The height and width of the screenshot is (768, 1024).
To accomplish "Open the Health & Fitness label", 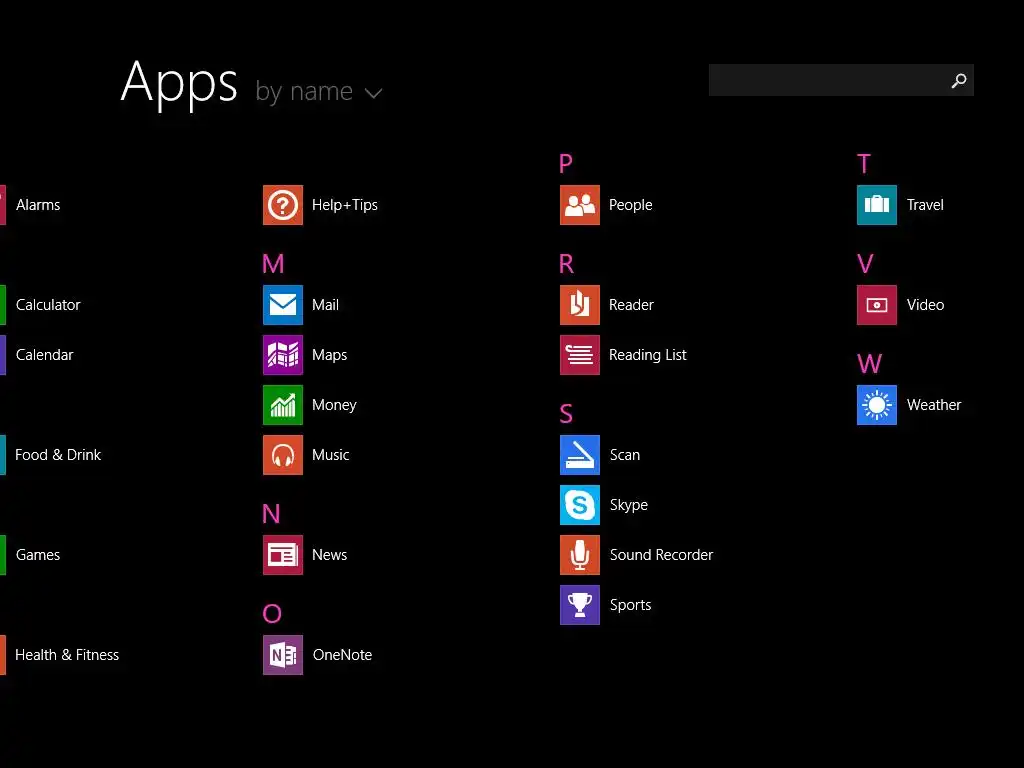I will tap(67, 655).
